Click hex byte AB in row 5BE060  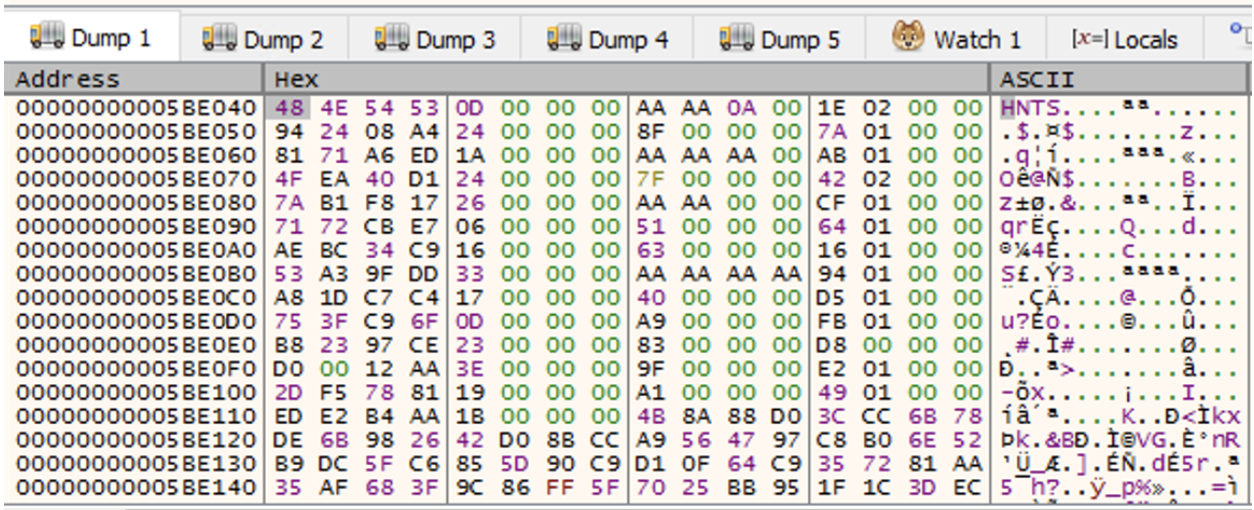833,154
